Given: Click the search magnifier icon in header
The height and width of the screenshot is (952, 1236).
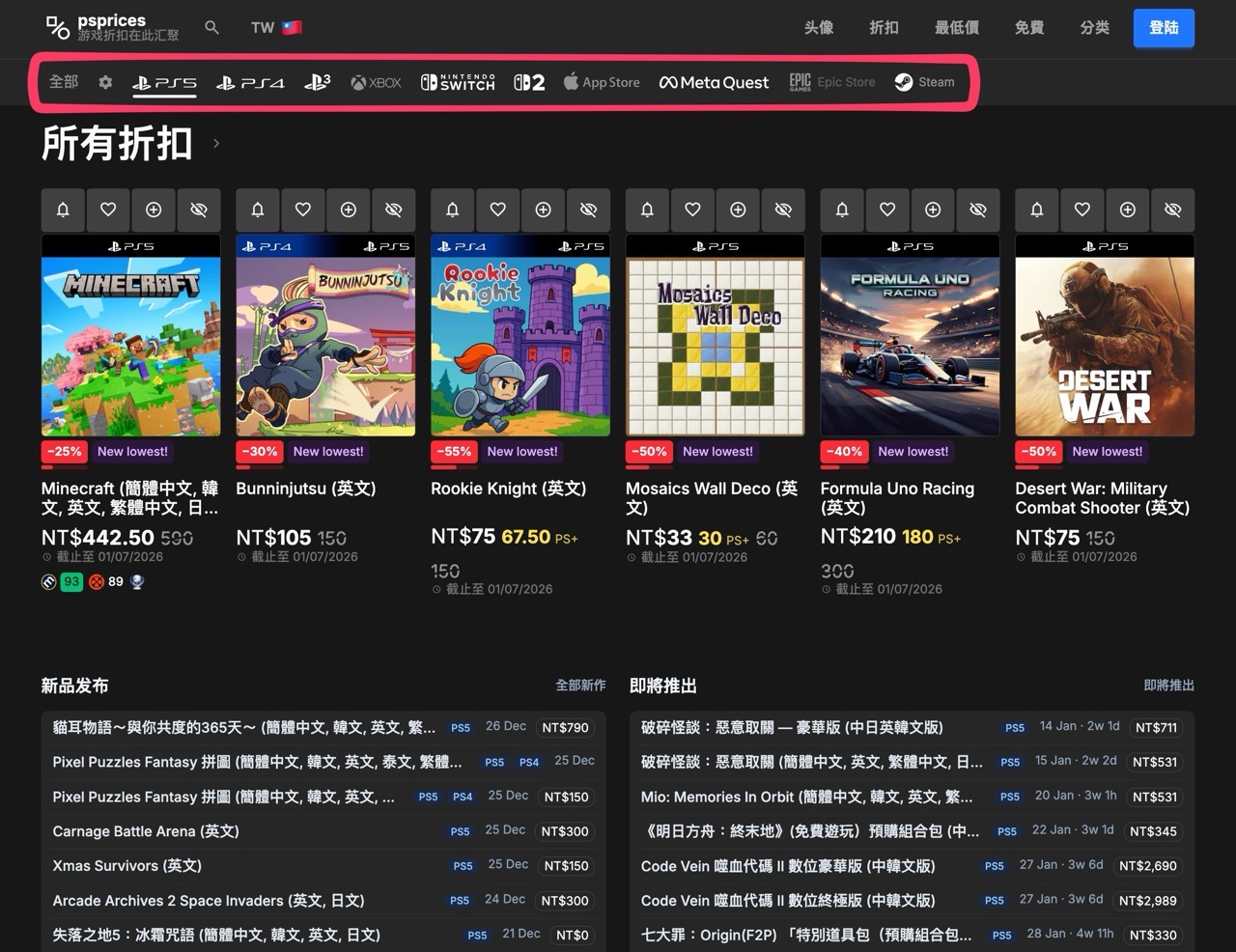Looking at the screenshot, I should (x=211, y=28).
